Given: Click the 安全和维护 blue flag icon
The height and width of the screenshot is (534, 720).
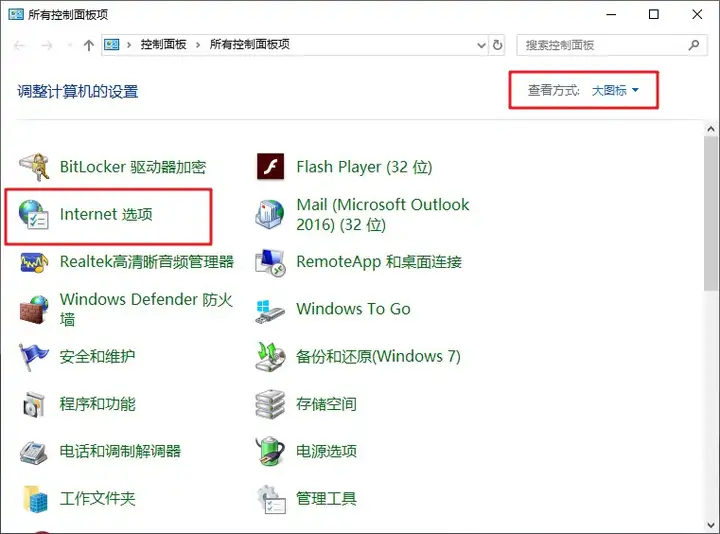Looking at the screenshot, I should (x=33, y=357).
